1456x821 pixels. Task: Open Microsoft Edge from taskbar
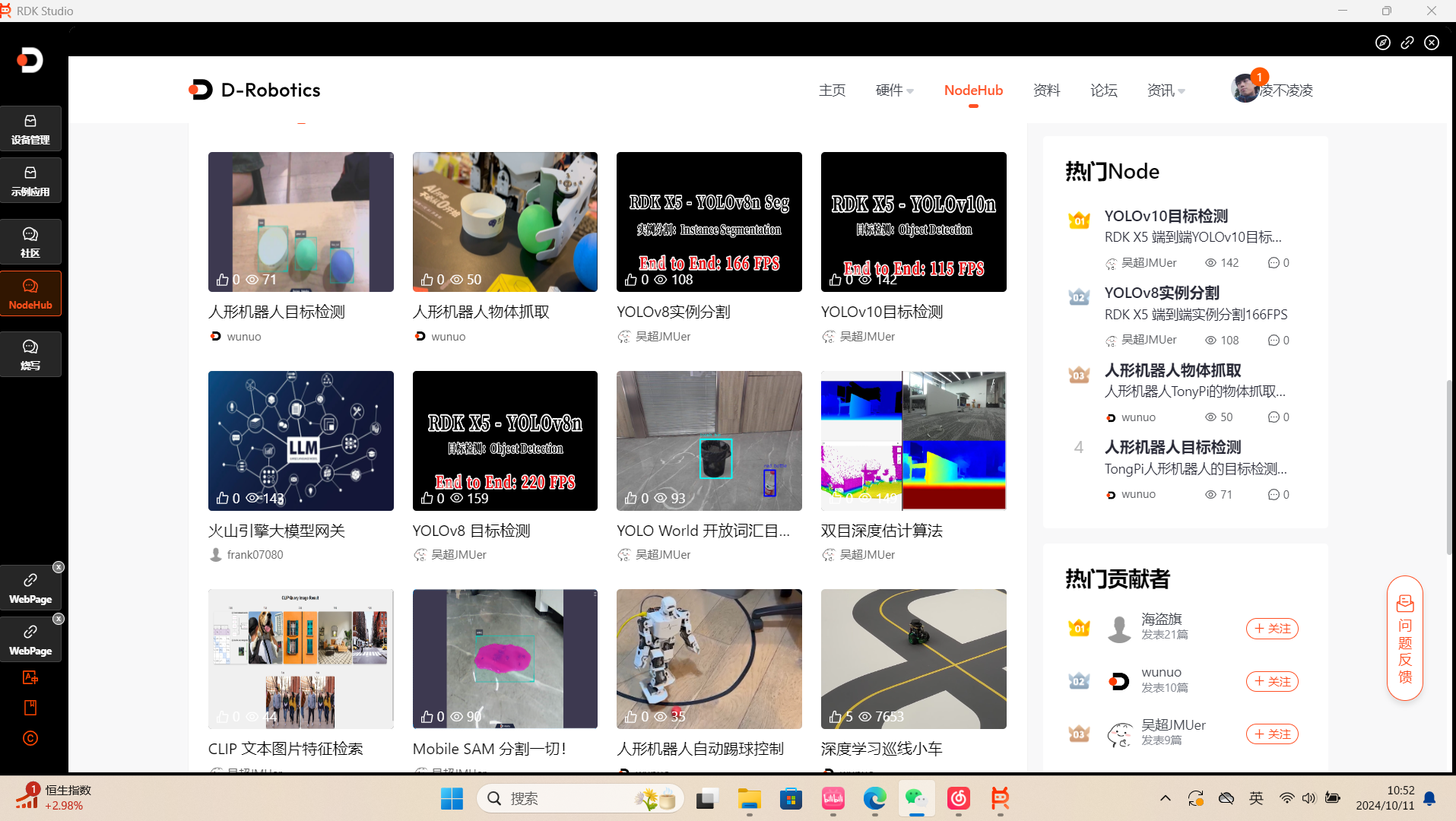pyautogui.click(x=874, y=798)
